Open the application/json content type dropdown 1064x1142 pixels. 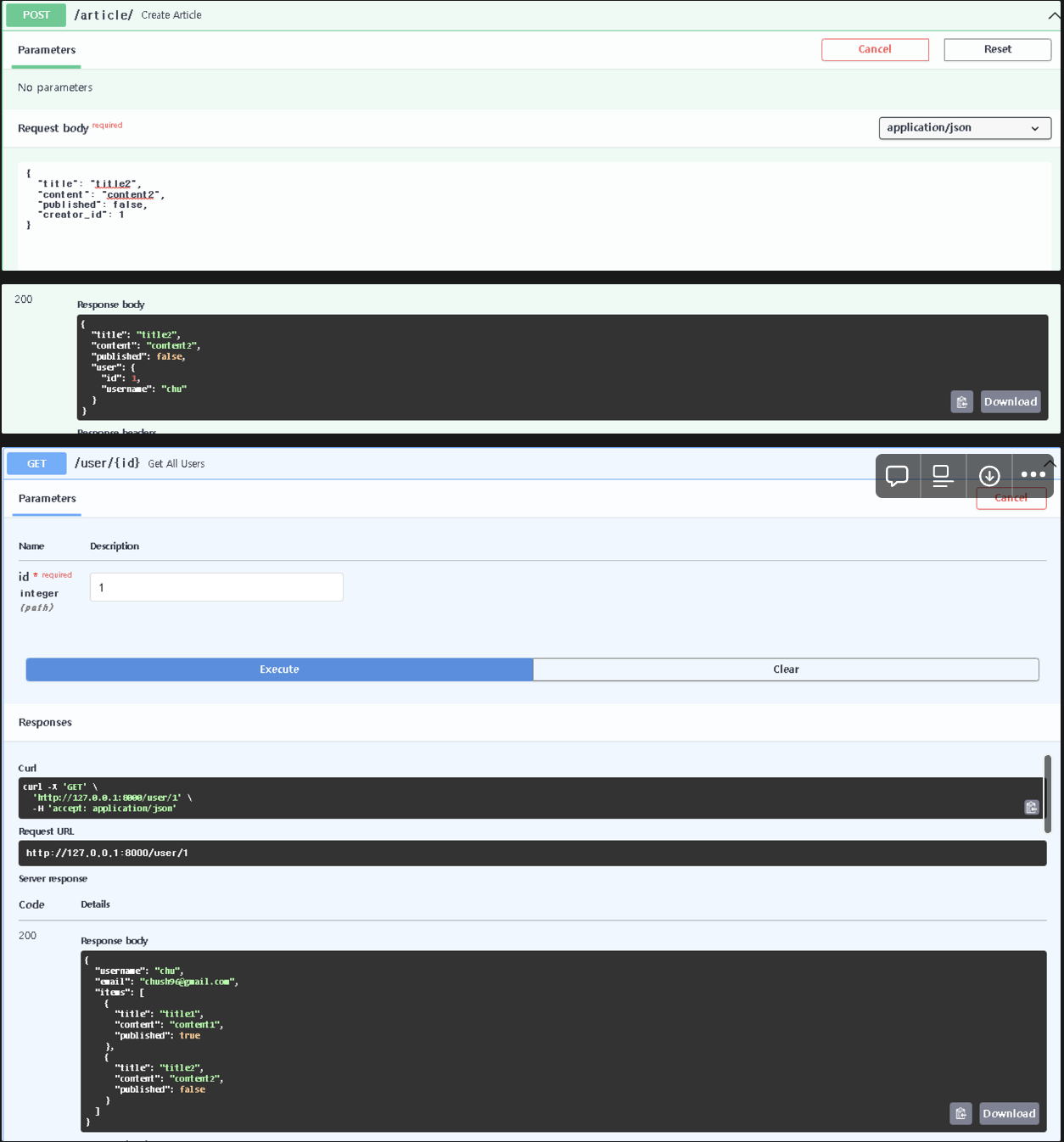964,128
